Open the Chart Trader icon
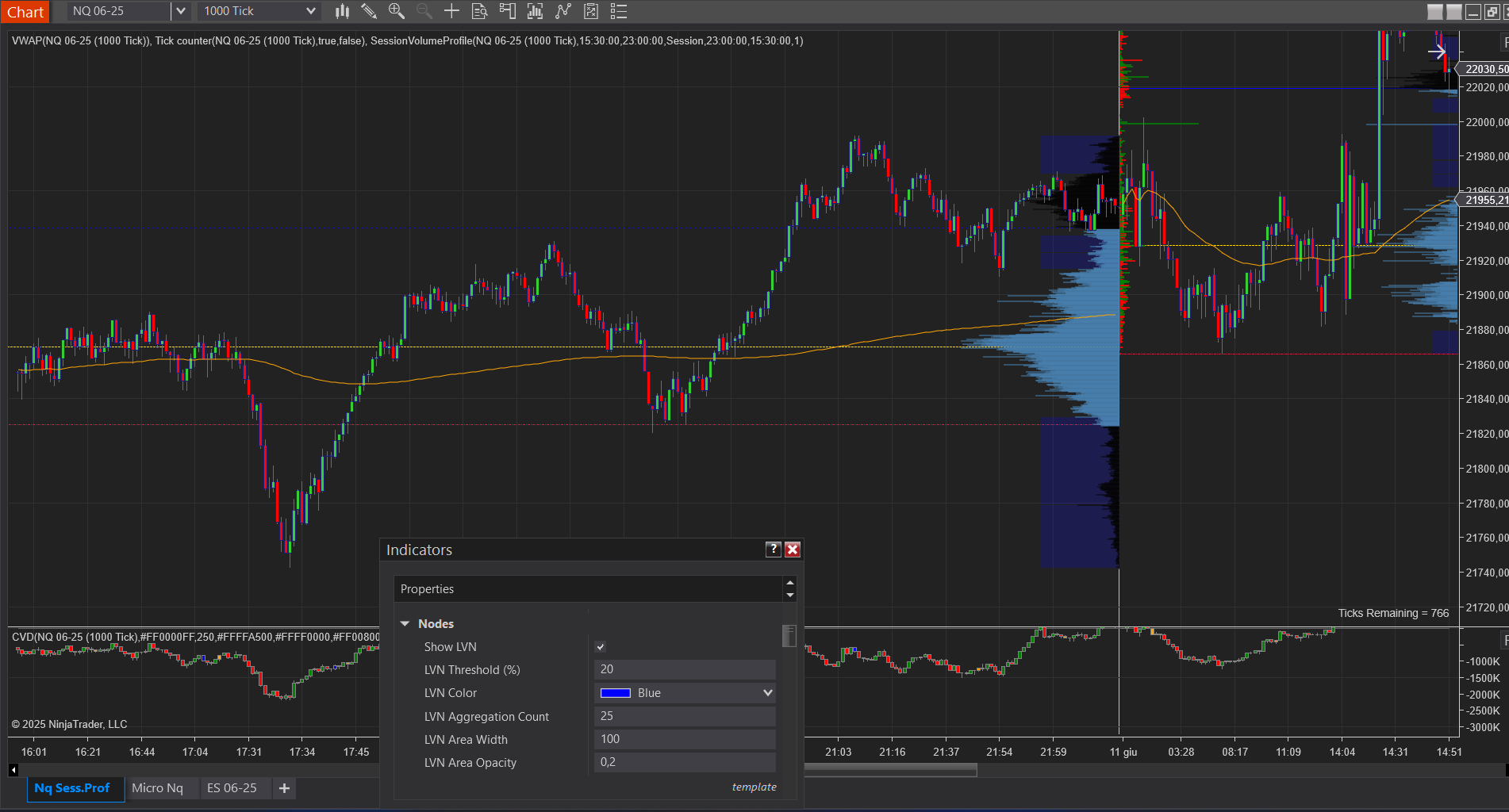 point(508,11)
